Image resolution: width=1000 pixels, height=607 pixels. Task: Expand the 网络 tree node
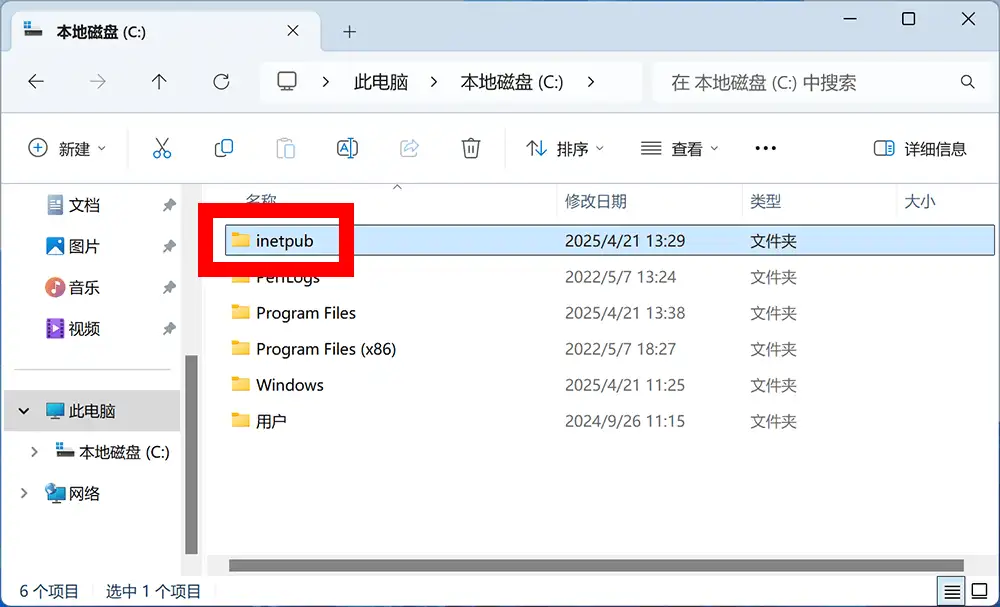(x=24, y=493)
